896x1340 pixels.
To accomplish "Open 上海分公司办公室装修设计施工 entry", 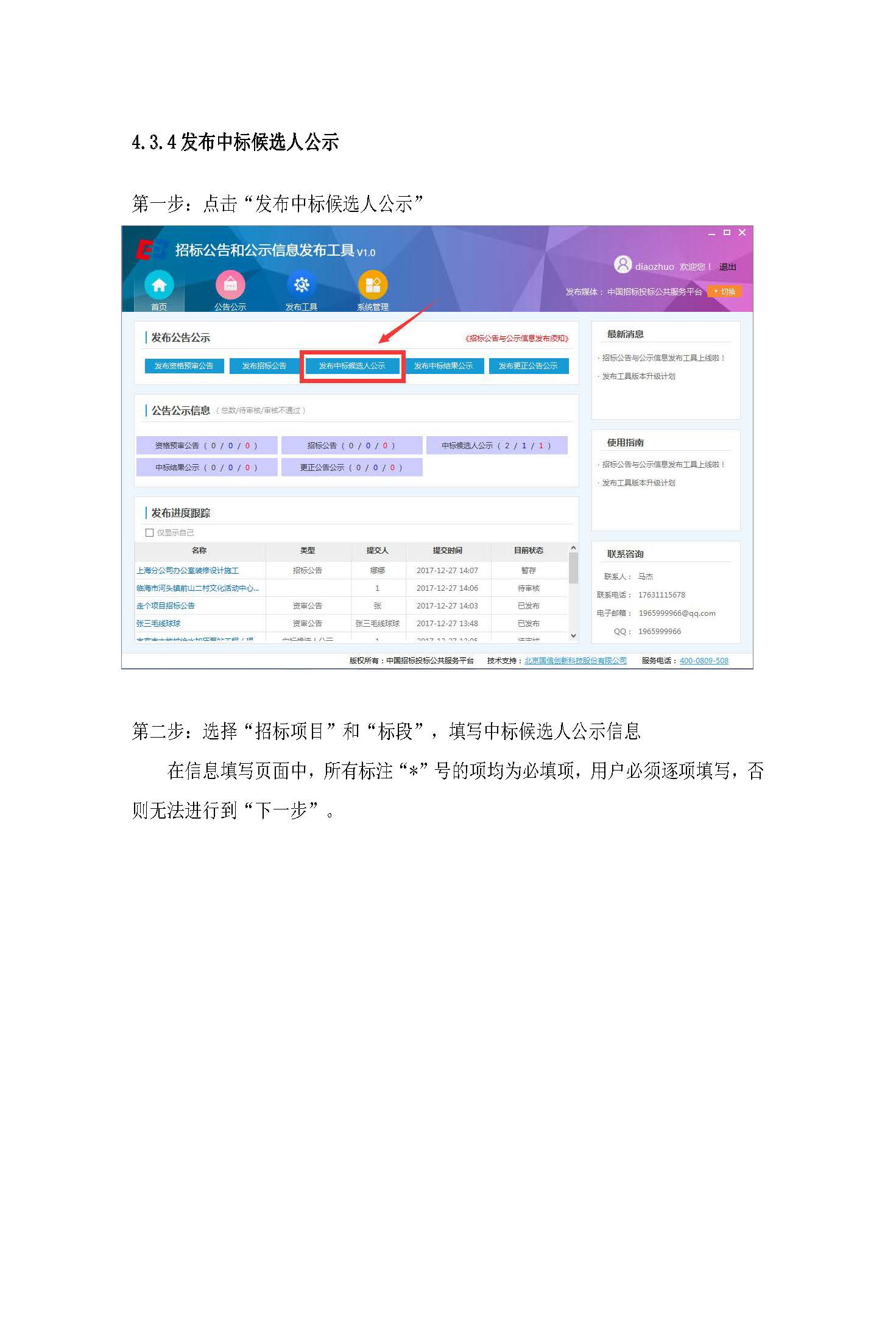I will click(x=188, y=571).
